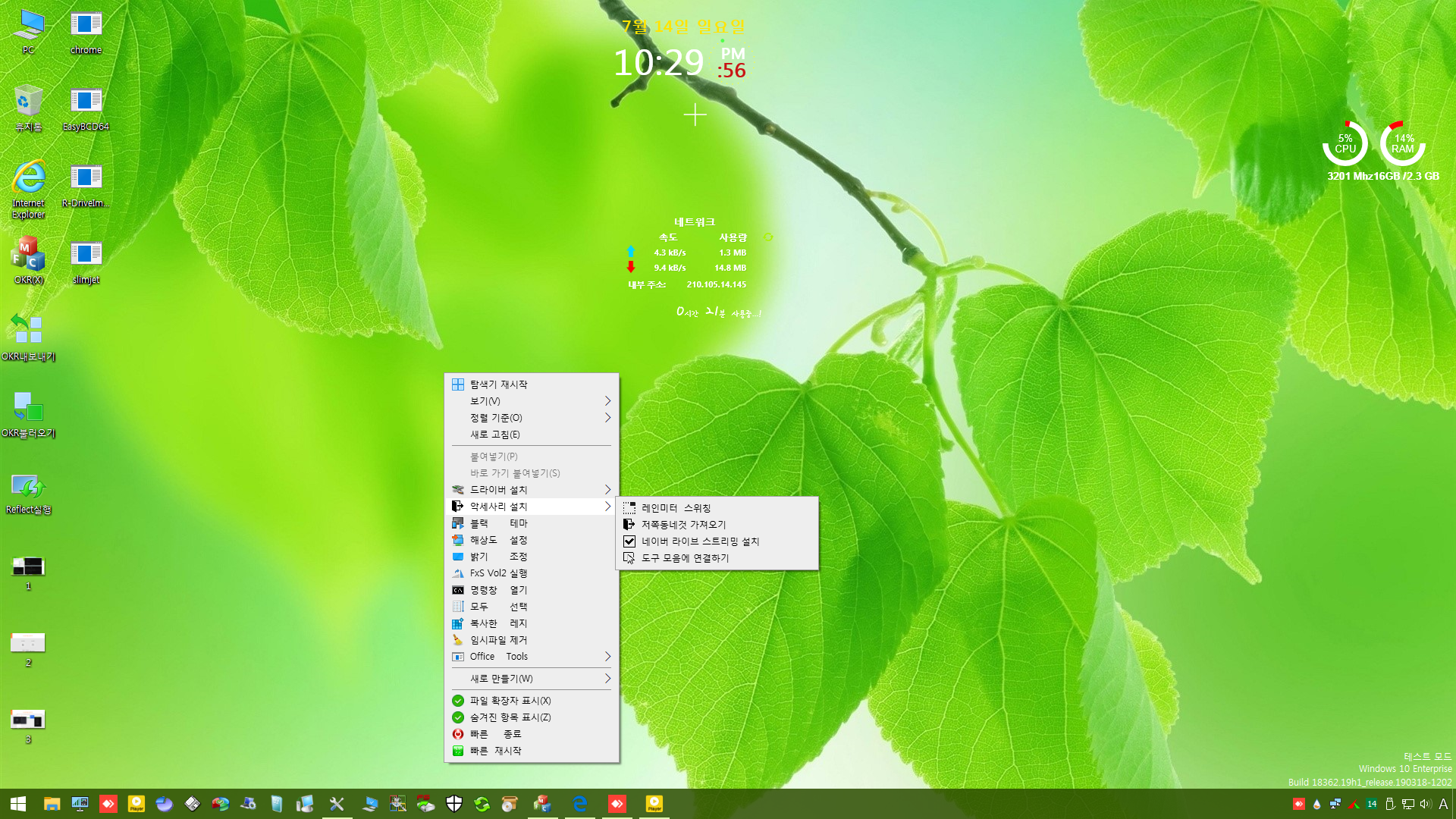Select 모두 선택 menu entry
Screen dimensions: 1456x819
[531, 607]
